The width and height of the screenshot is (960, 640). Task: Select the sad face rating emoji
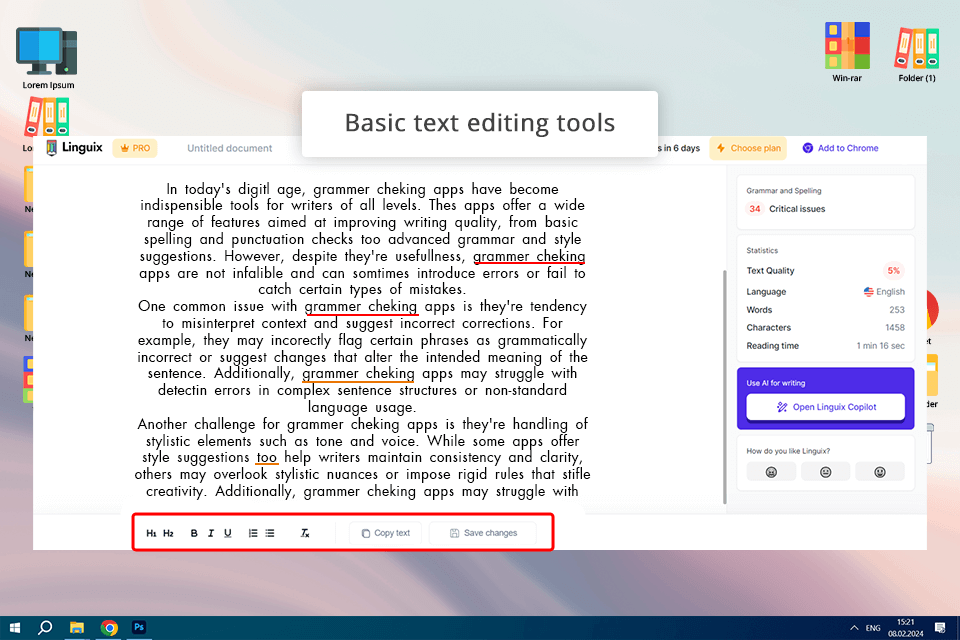771,472
